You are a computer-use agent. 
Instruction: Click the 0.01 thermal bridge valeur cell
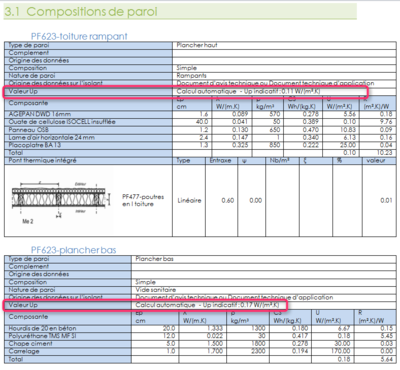point(386,200)
